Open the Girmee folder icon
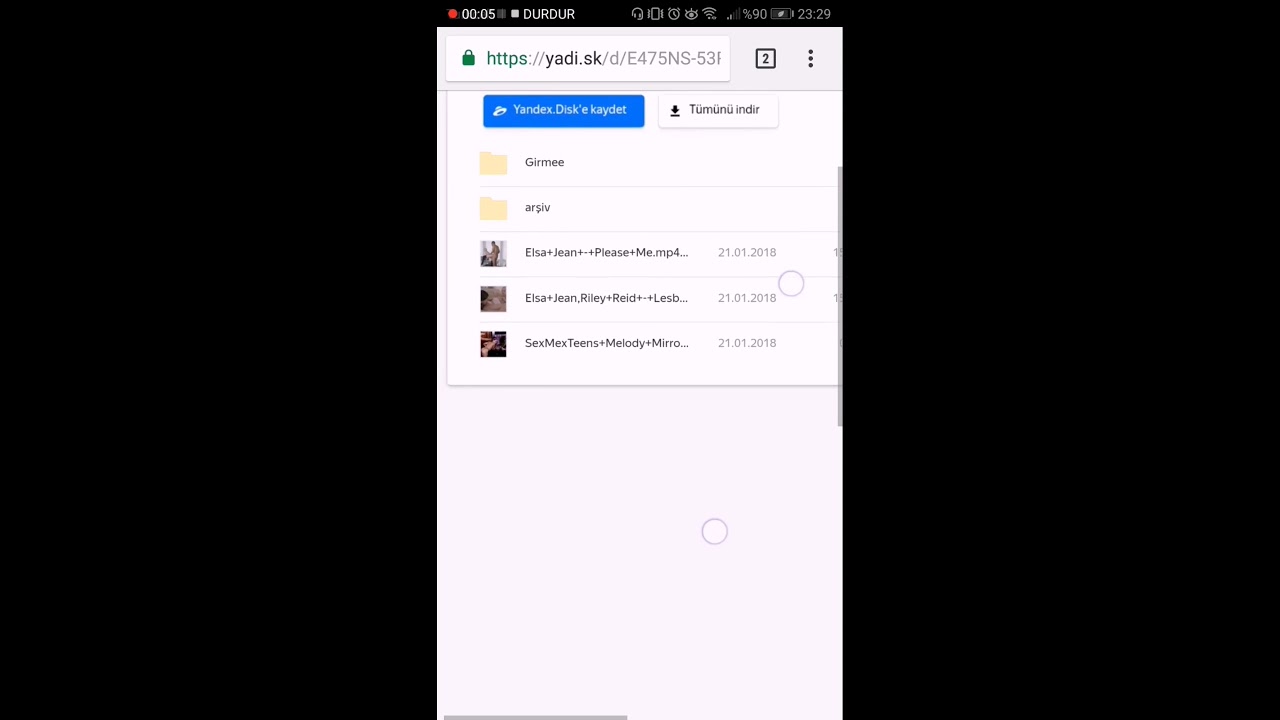 pos(493,163)
